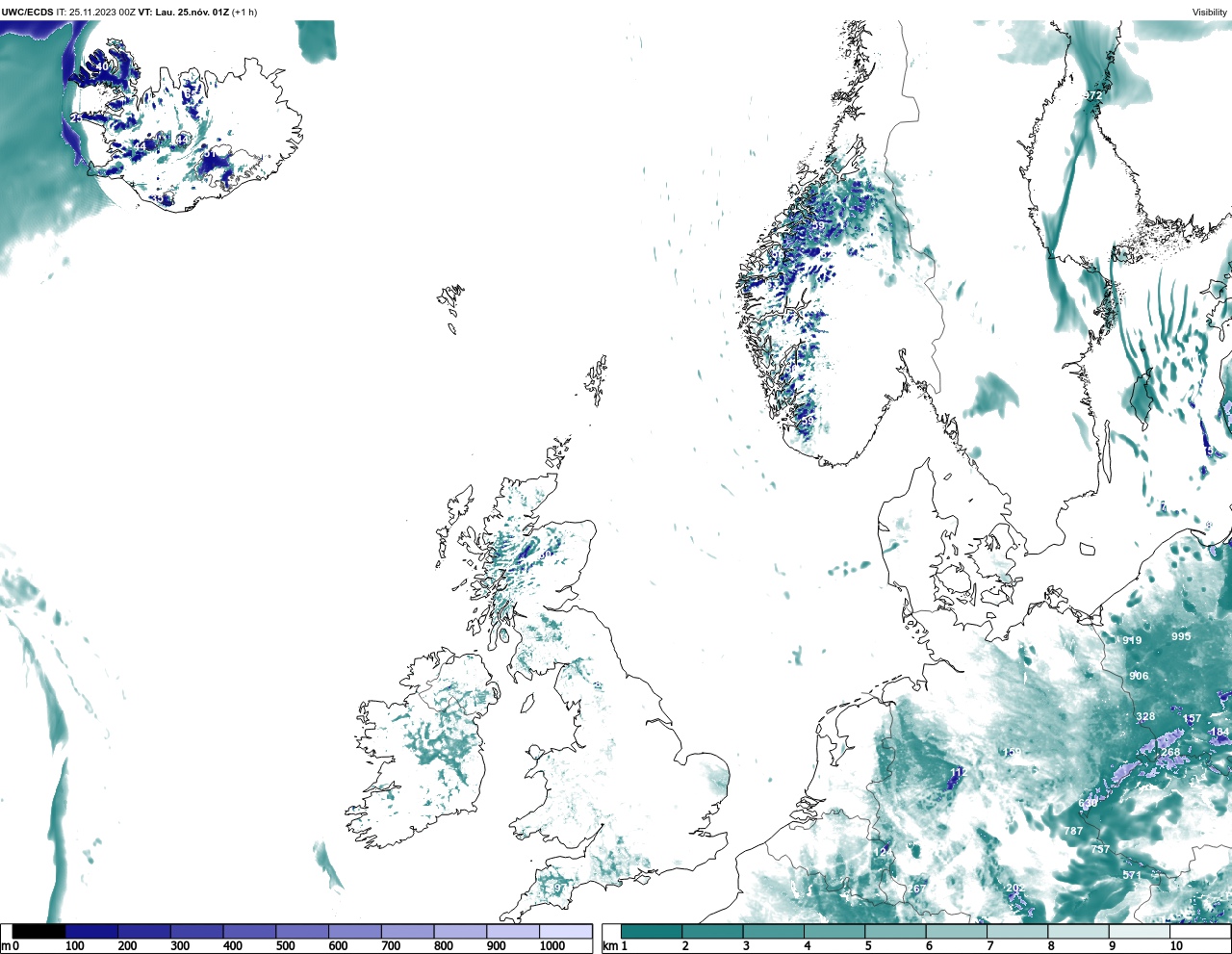Click the '1000' tick label in meter legend
The height and width of the screenshot is (954, 1232).
pos(552,946)
